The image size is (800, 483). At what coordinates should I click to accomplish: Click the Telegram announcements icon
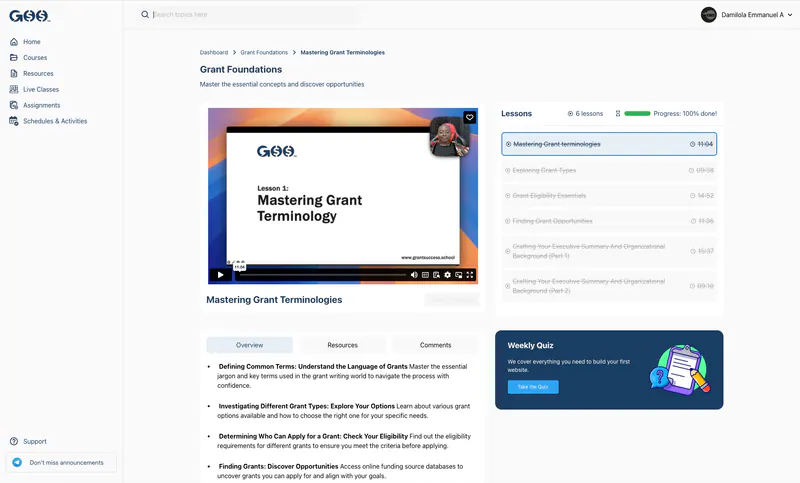click(x=17, y=462)
